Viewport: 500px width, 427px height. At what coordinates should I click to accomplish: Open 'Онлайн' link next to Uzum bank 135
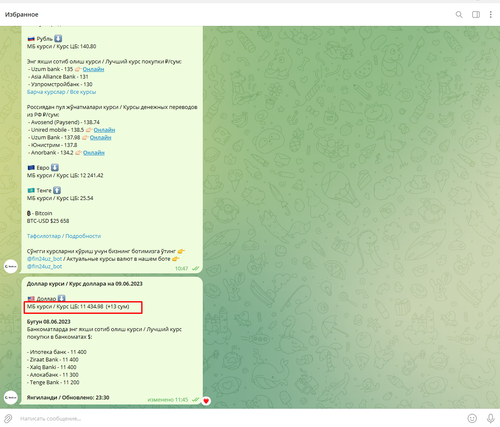point(93,69)
